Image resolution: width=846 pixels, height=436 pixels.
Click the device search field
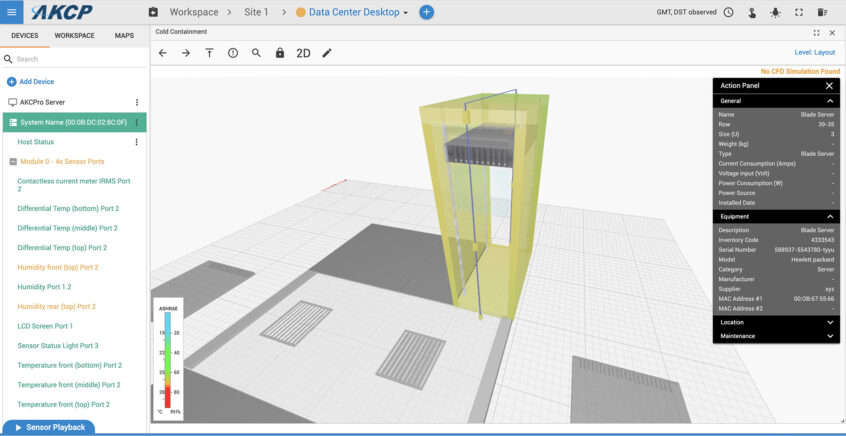[x=74, y=59]
